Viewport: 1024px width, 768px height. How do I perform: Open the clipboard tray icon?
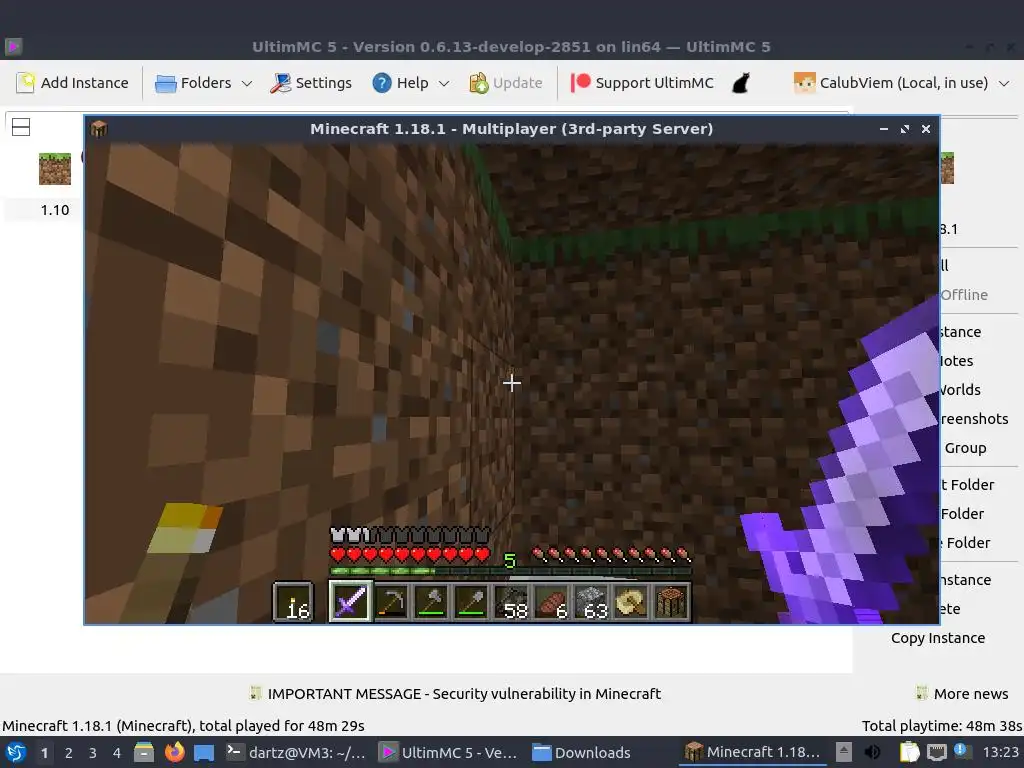909,752
